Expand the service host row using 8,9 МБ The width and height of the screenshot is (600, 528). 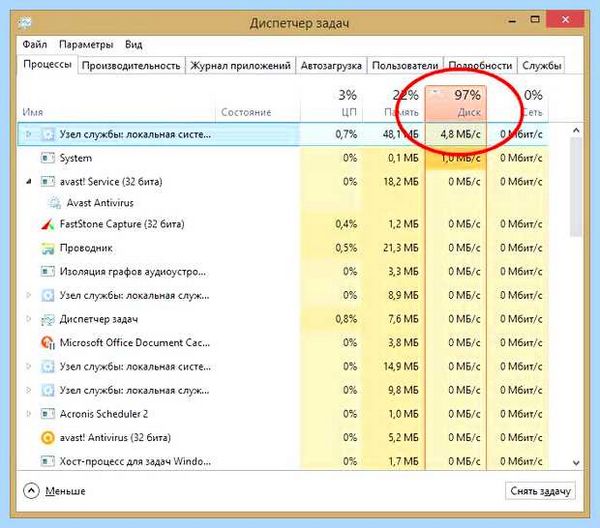pos(28,295)
